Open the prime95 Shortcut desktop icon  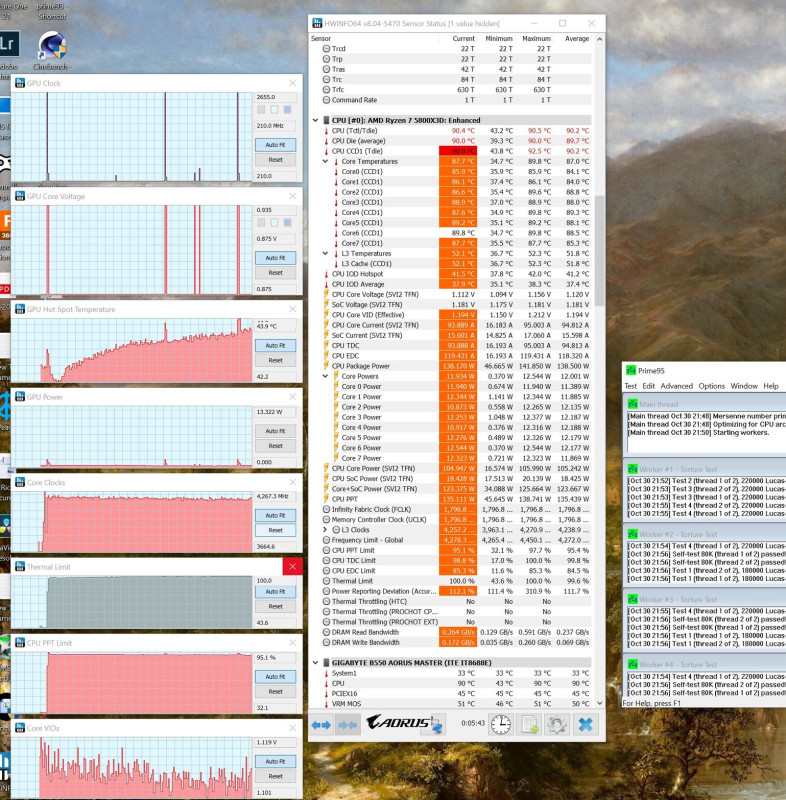coord(52,11)
